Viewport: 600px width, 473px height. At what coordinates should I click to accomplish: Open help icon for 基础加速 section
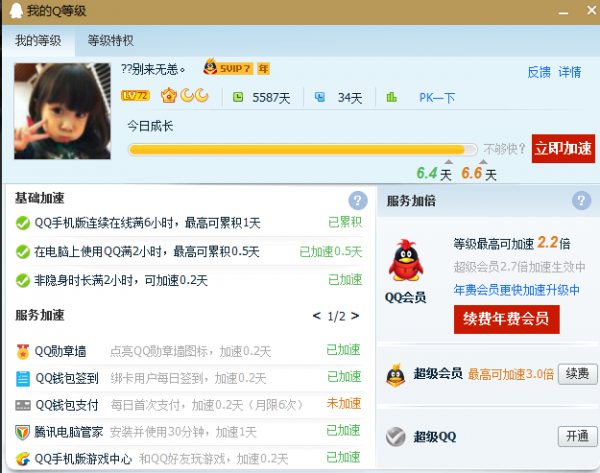pyautogui.click(x=358, y=200)
